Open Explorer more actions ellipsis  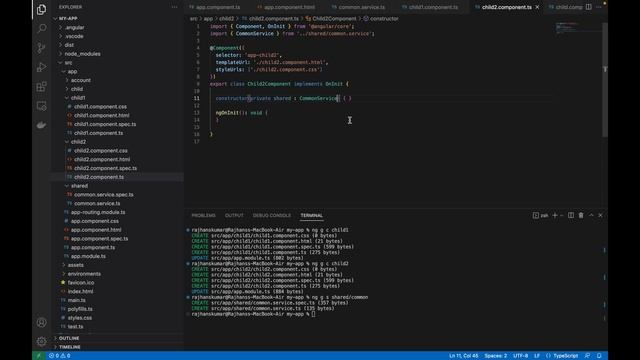tap(174, 7)
